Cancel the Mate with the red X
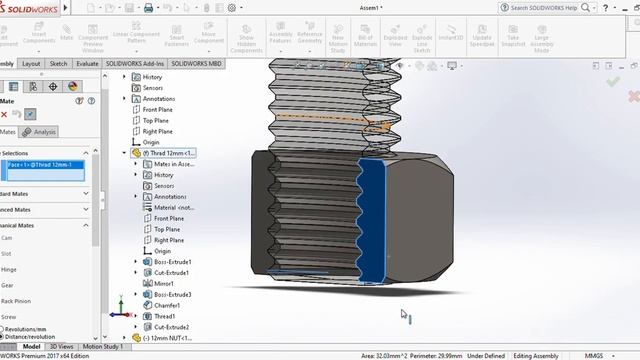 [x=4, y=114]
